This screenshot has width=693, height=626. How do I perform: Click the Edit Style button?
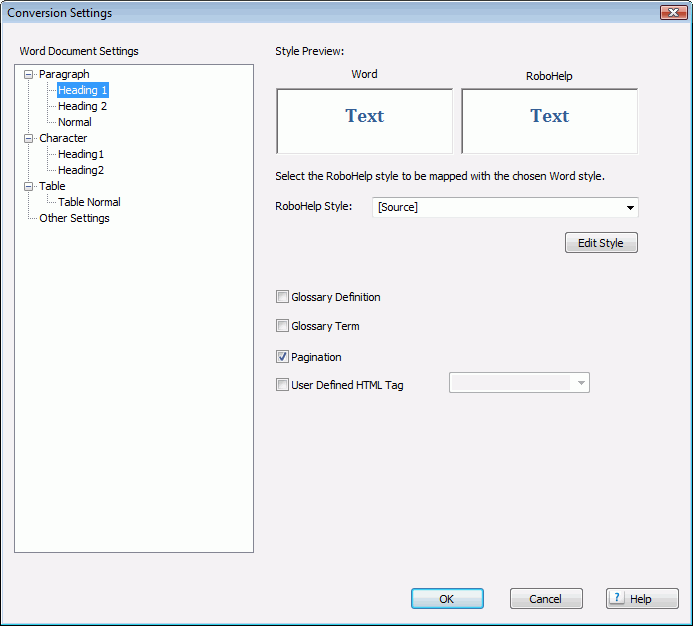[601, 243]
